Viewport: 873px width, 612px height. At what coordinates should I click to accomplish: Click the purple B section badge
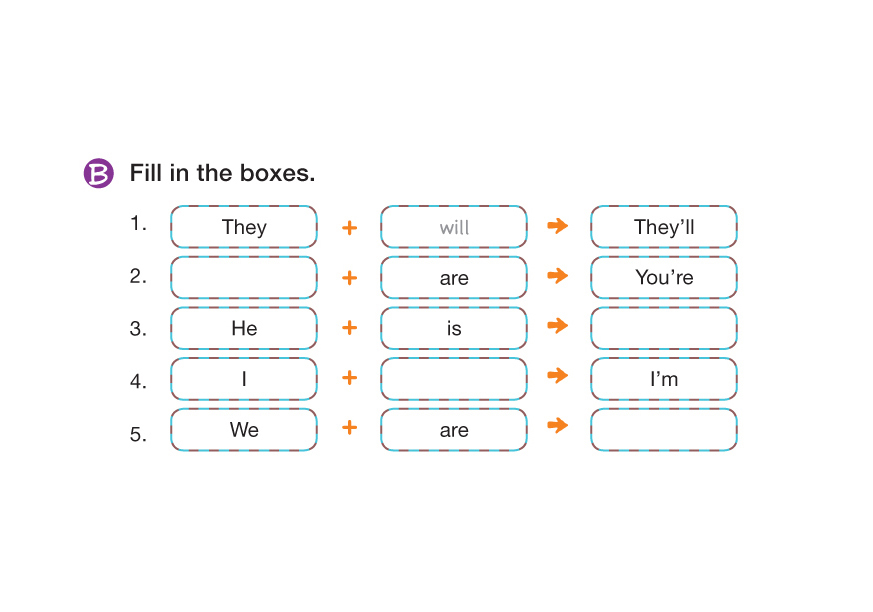(x=98, y=173)
